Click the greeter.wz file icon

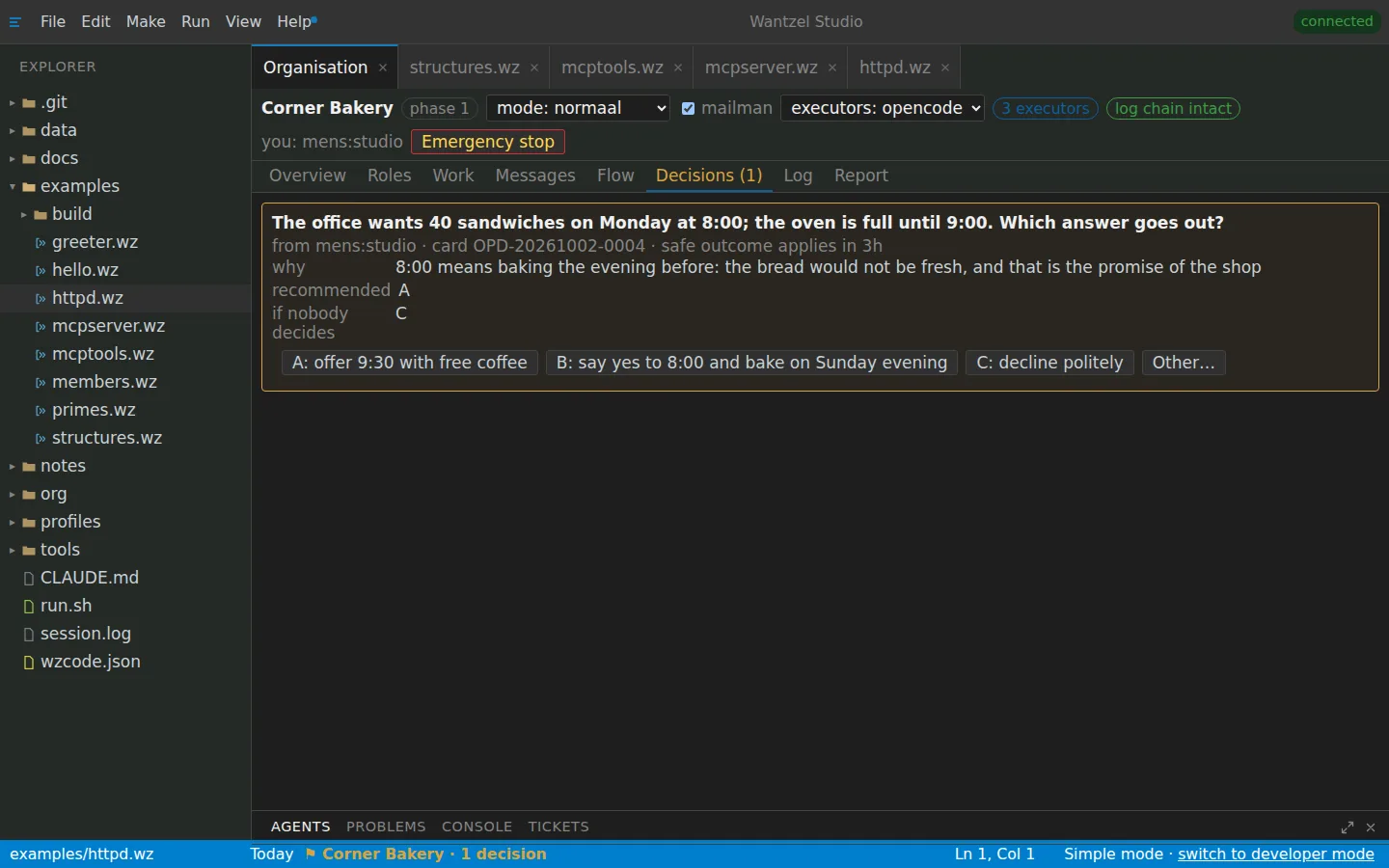tap(41, 243)
